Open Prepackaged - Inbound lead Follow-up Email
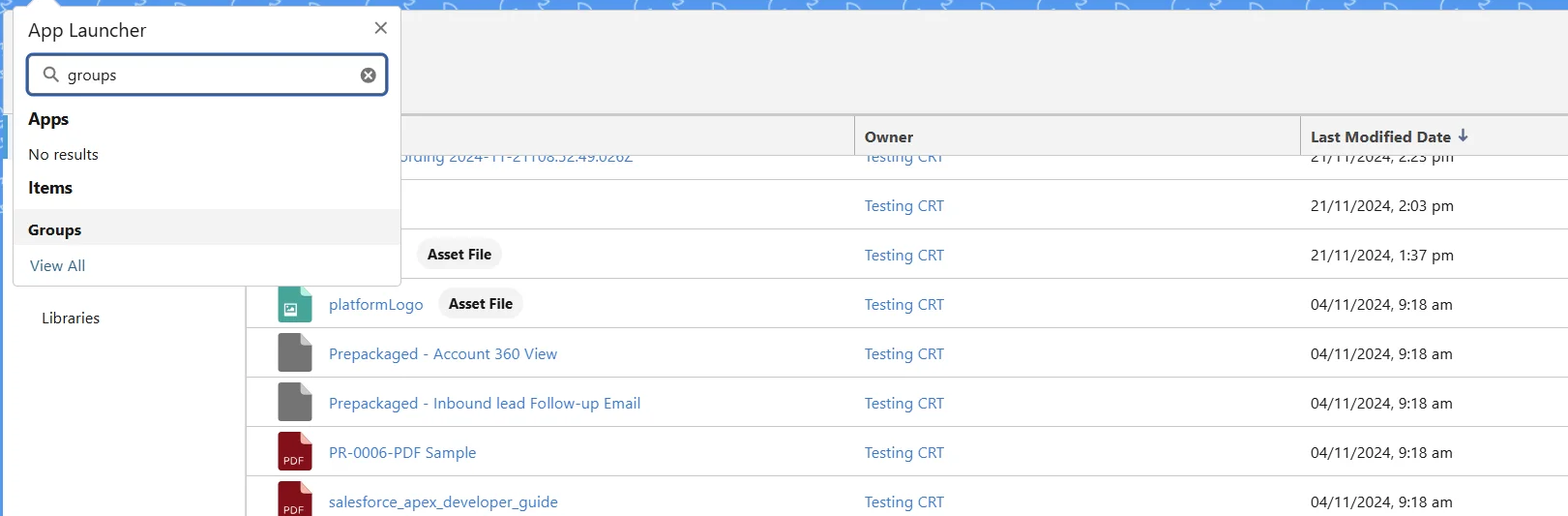Viewport: 1568px width, 516px height. pos(484,403)
